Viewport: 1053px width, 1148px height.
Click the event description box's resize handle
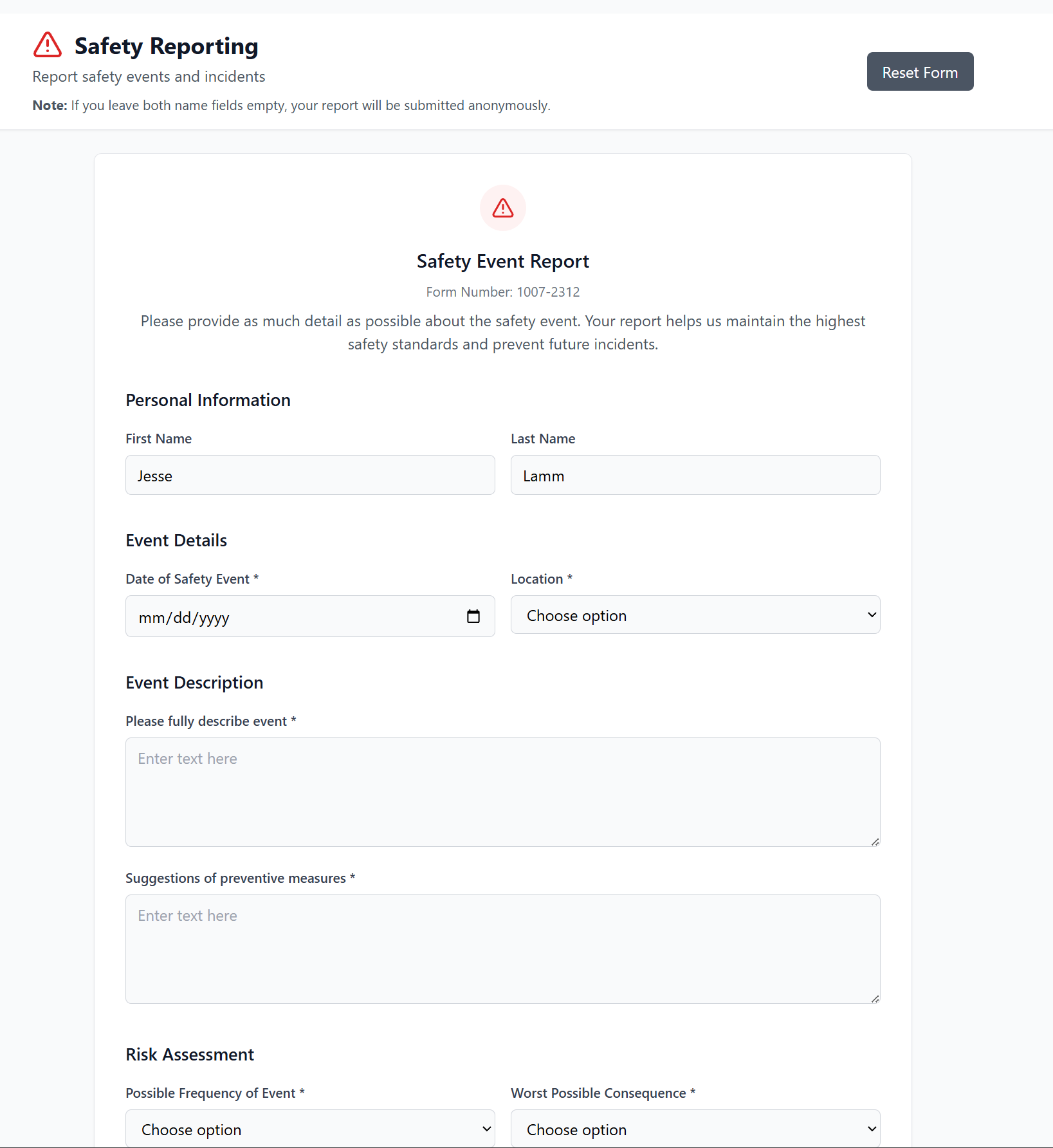tap(875, 842)
